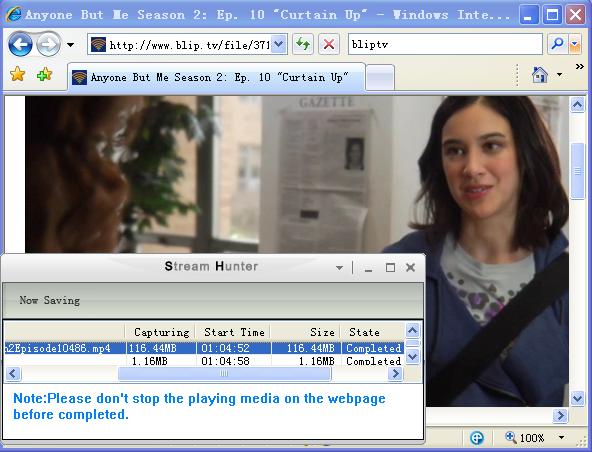Maximize the Stream Hunter window

[390, 268]
